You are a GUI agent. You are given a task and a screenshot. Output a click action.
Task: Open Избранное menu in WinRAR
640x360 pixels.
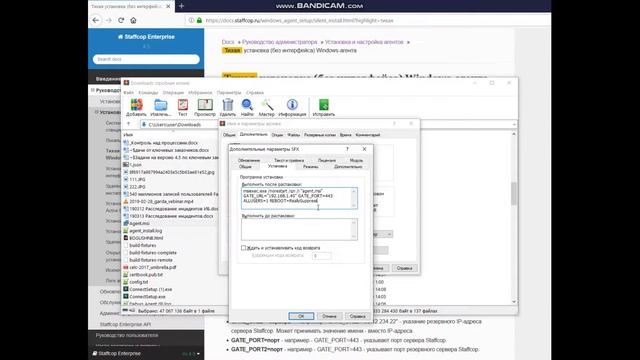[200, 93]
